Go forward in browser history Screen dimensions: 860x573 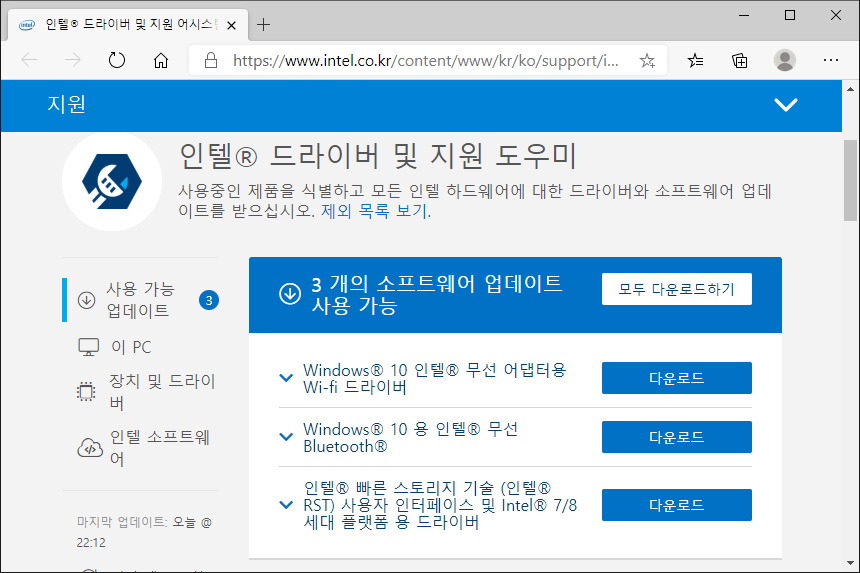tap(73, 60)
